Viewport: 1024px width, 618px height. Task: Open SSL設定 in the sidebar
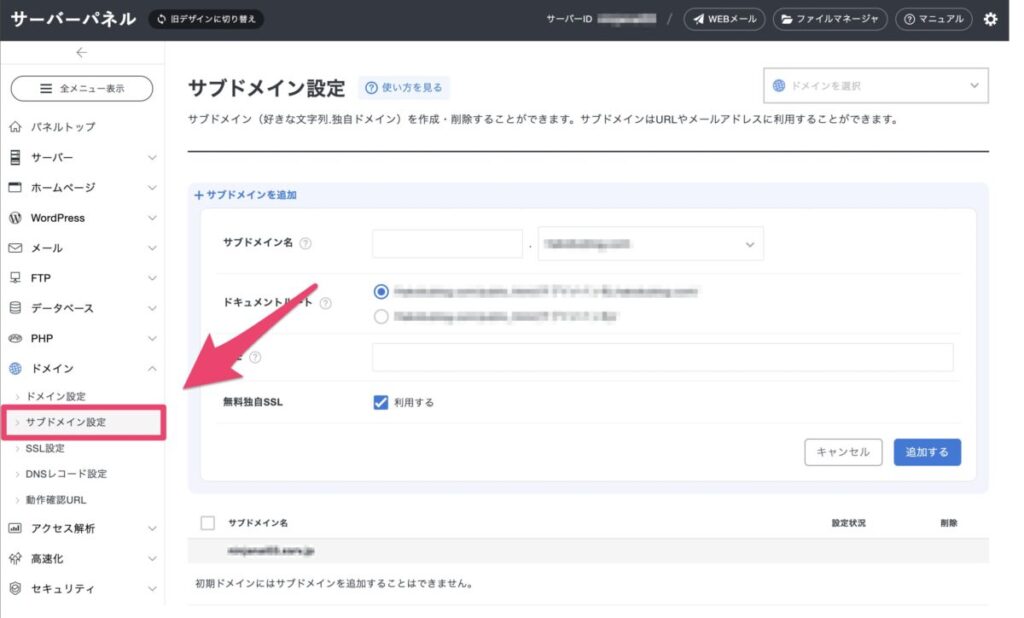(45, 449)
